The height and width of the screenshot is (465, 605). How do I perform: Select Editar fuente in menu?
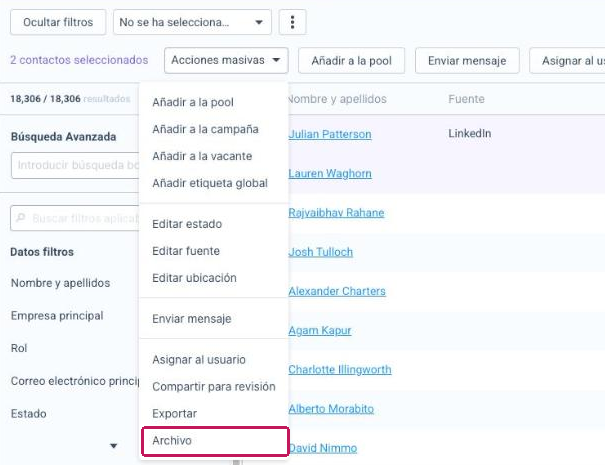click(x=186, y=251)
